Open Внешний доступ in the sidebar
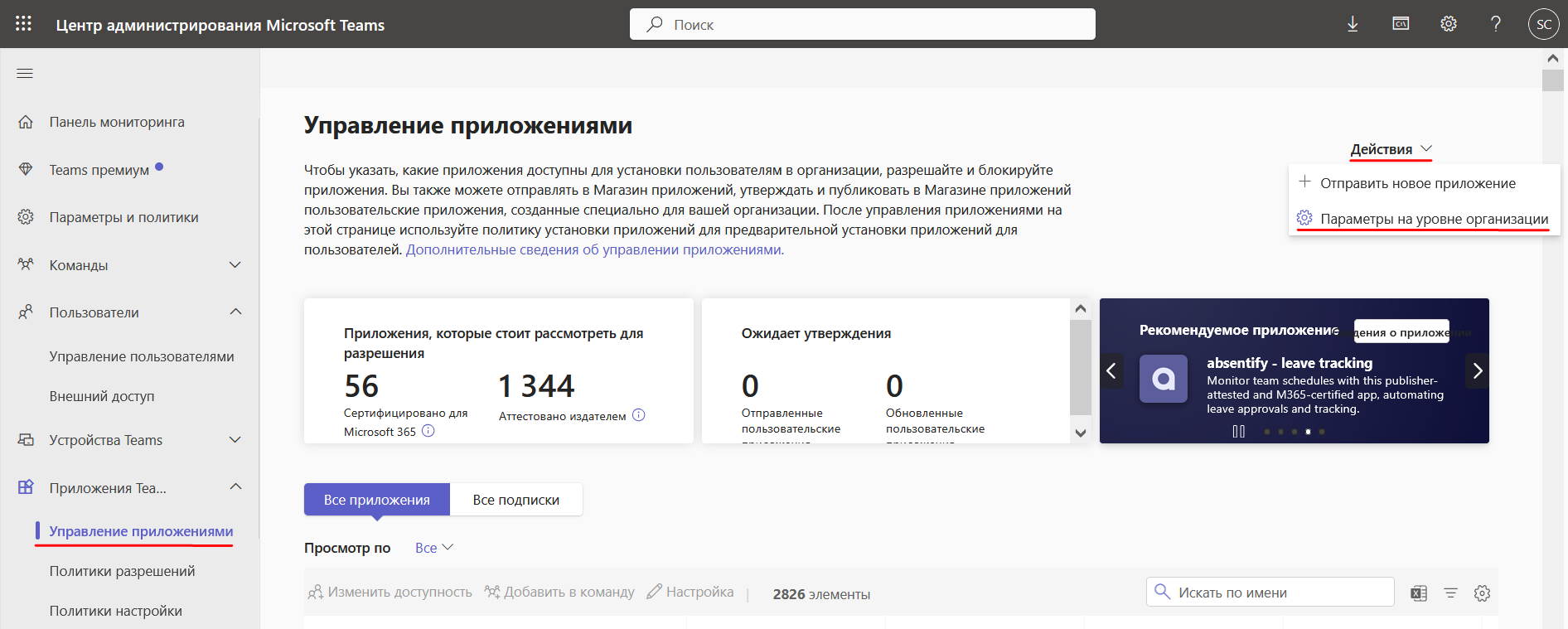 pos(102,396)
